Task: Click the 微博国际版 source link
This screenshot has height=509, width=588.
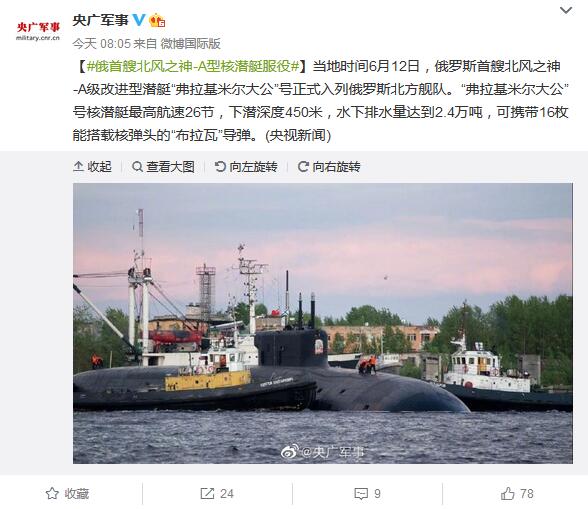Action: click(190, 44)
